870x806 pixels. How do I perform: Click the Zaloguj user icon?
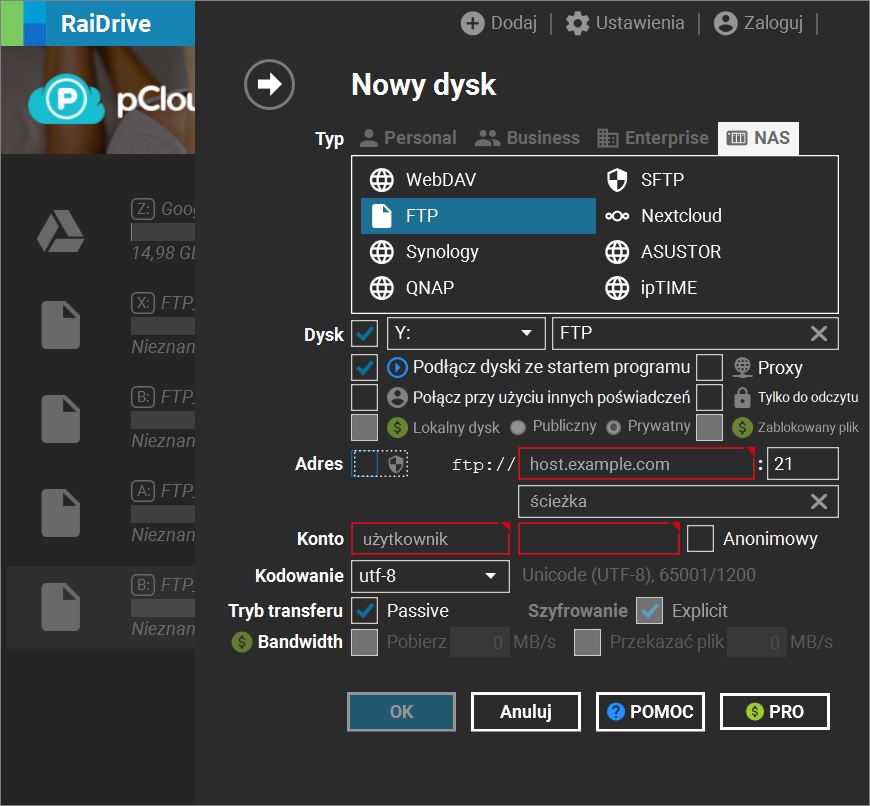725,23
